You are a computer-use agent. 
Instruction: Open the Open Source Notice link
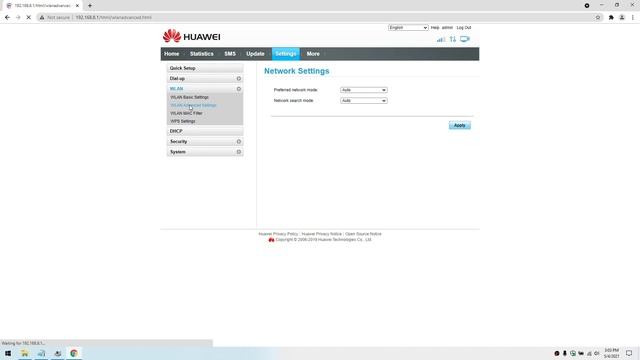click(x=363, y=234)
